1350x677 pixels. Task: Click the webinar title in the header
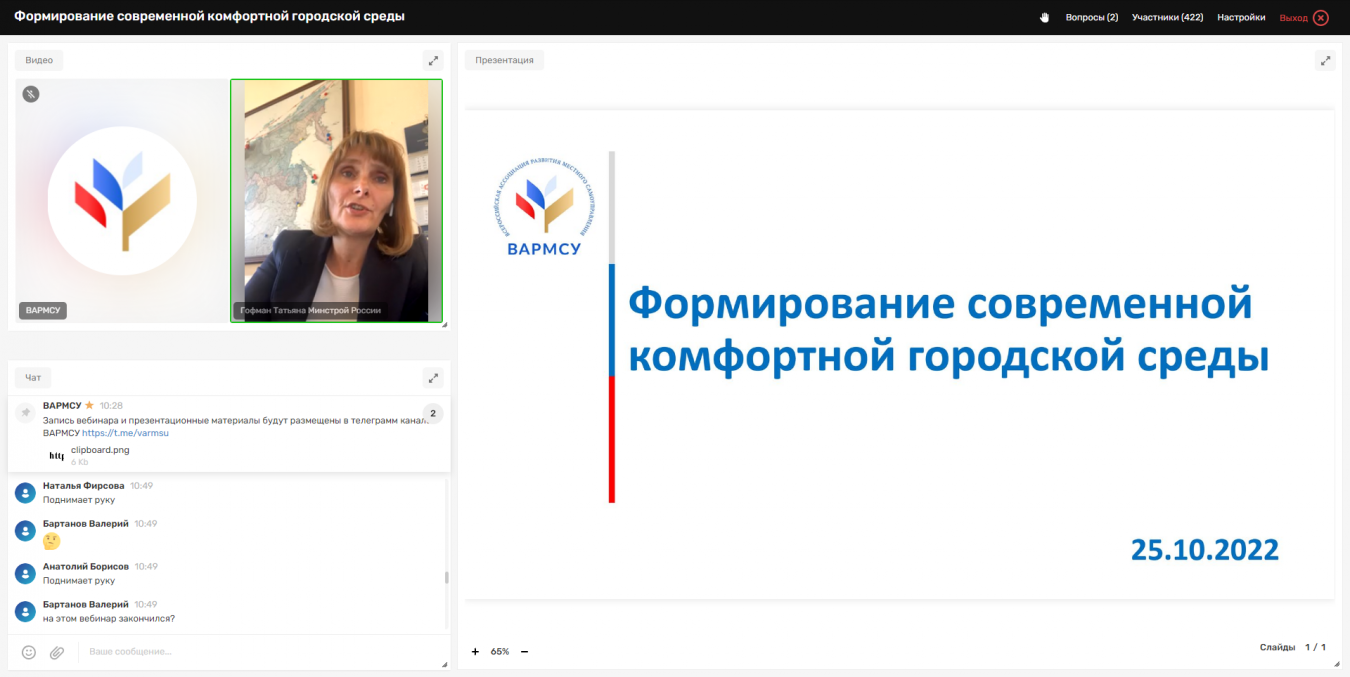209,17
